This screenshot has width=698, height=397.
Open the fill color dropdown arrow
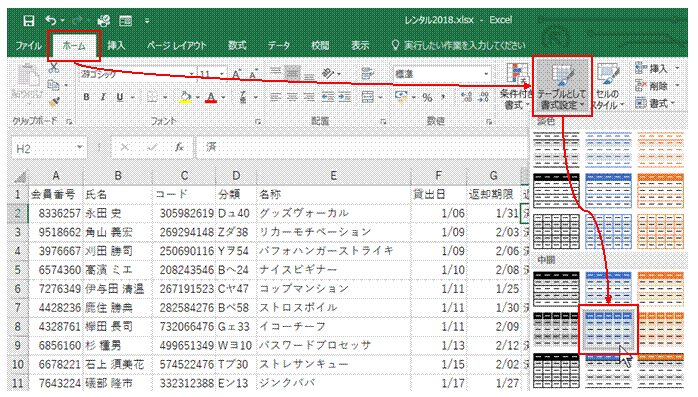click(198, 97)
